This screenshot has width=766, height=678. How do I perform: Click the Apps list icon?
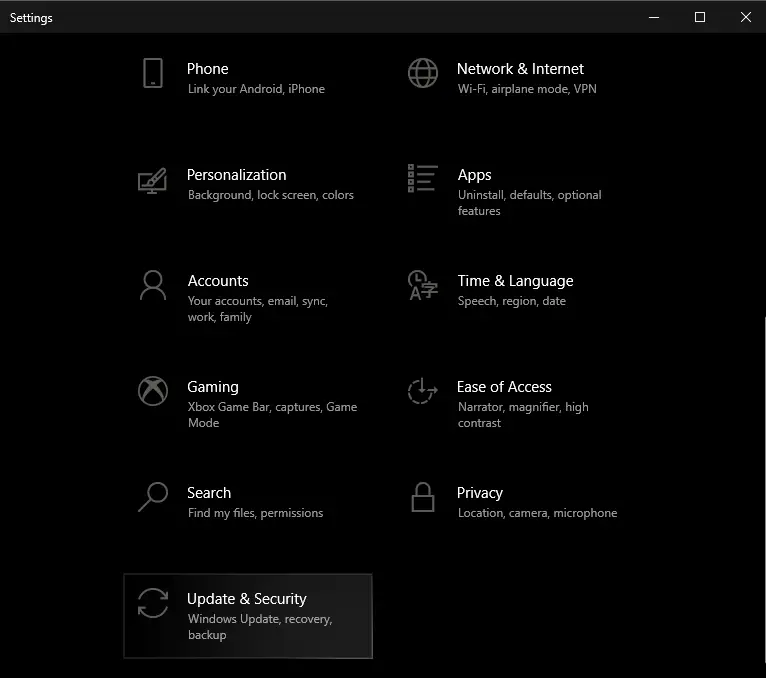click(423, 178)
